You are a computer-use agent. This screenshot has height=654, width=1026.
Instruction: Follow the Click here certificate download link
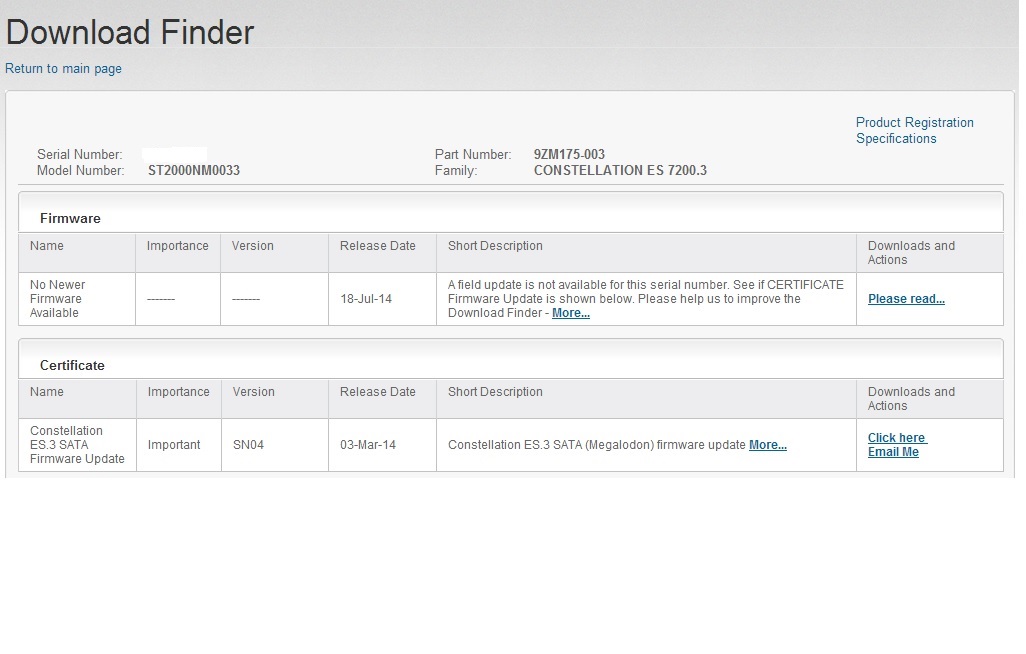point(897,438)
